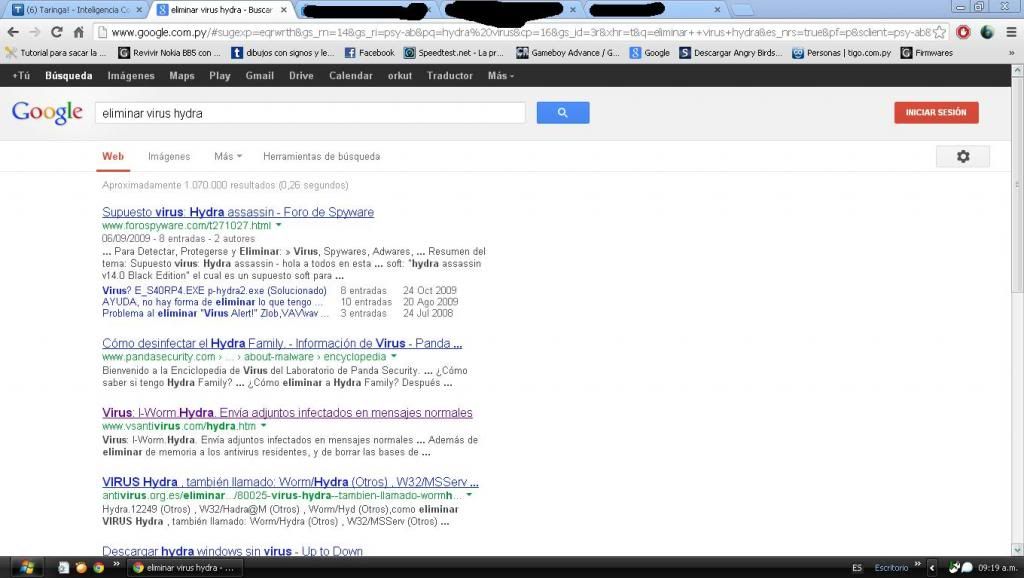Click the 'Escritorio' toolbar in taskbar

[891, 568]
